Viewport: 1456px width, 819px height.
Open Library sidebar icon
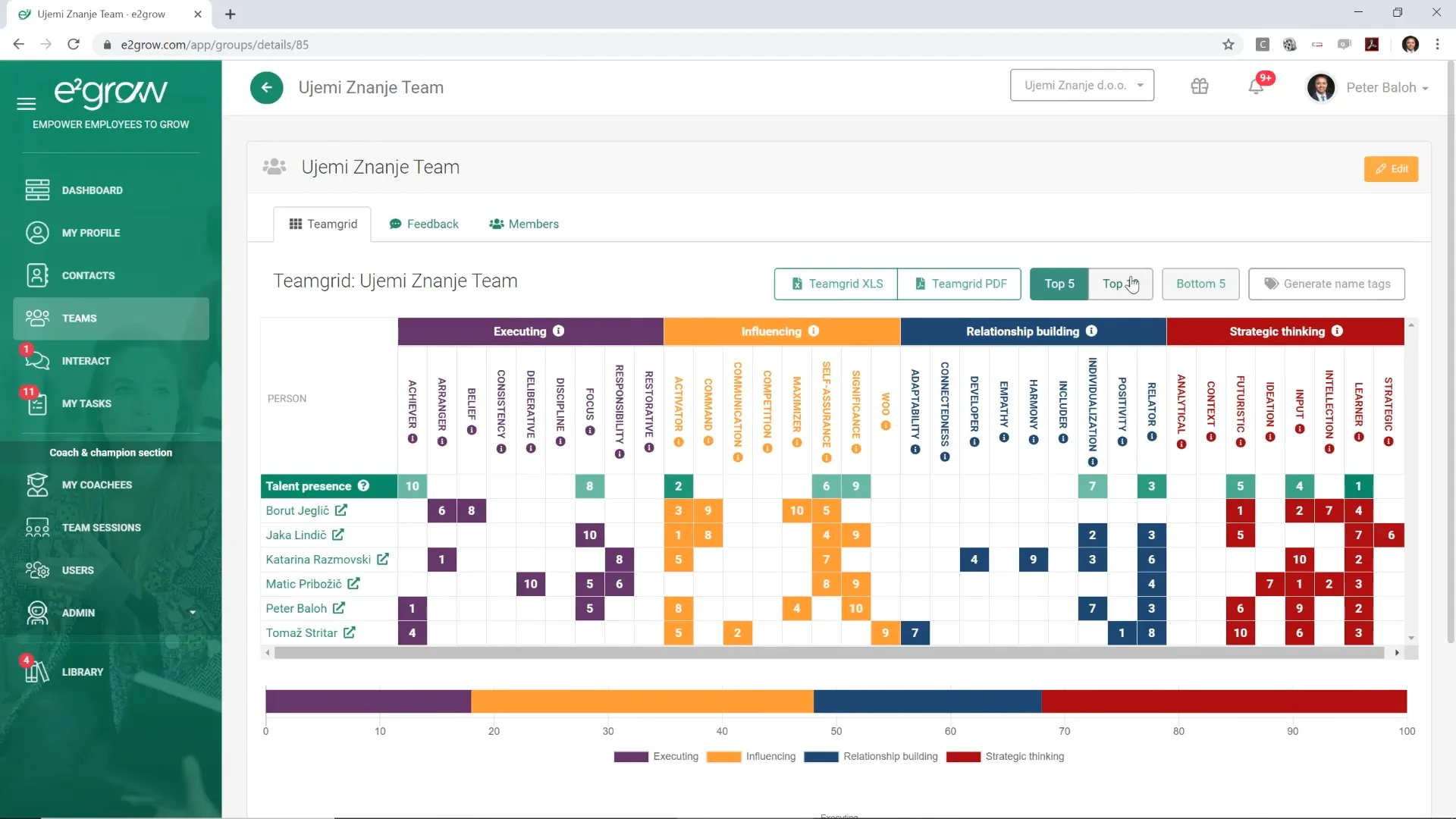36,672
